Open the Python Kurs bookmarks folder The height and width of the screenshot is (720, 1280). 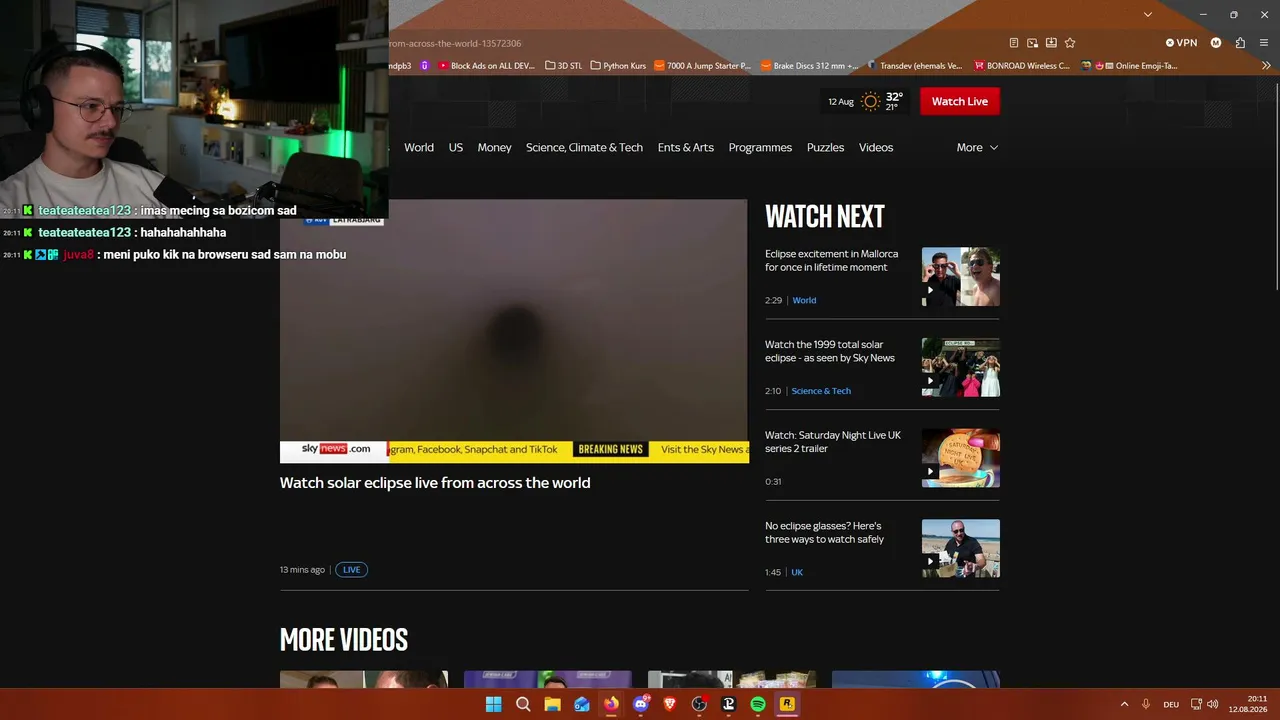point(618,66)
